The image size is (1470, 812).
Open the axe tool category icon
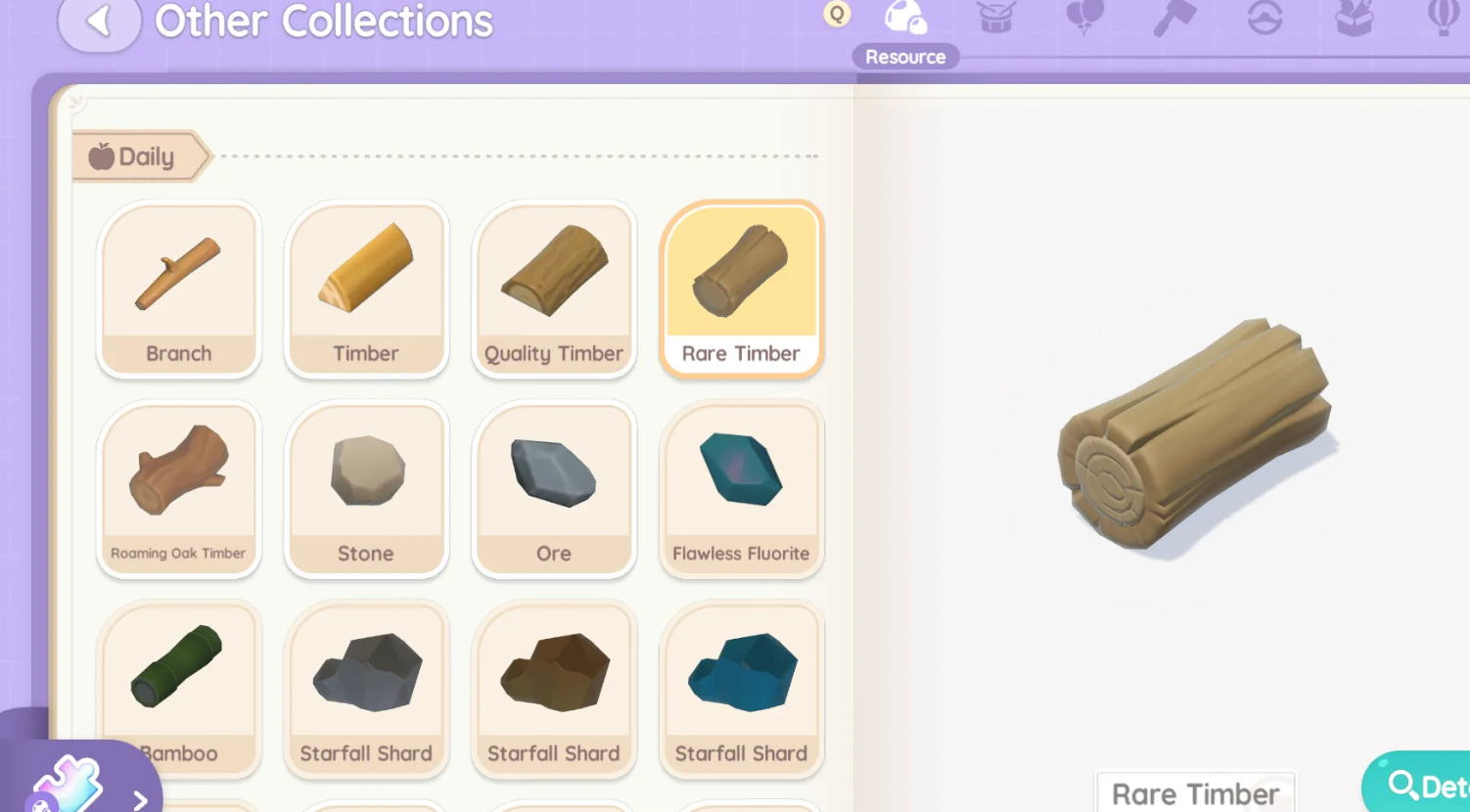point(1174,18)
